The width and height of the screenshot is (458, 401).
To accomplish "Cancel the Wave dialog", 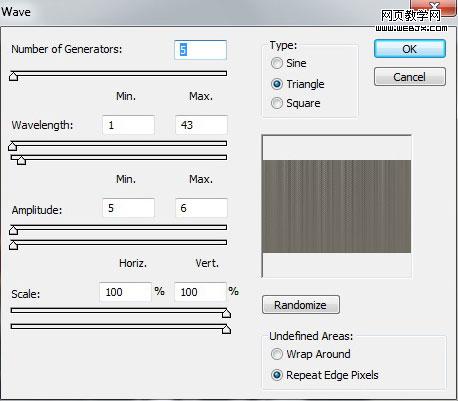I will pyautogui.click(x=410, y=77).
